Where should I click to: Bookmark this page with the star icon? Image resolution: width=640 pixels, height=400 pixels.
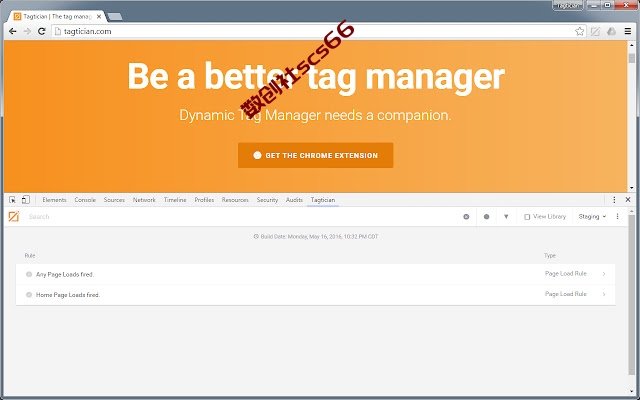[x=579, y=31]
